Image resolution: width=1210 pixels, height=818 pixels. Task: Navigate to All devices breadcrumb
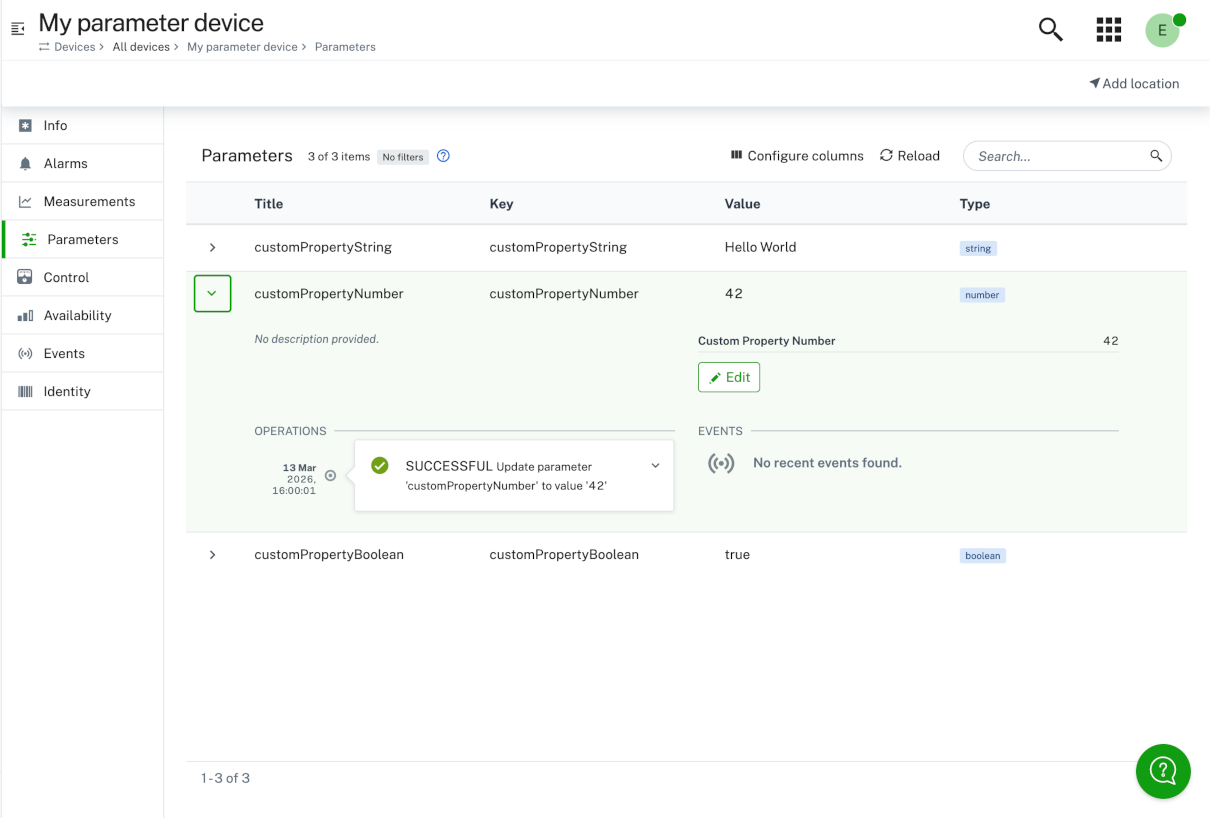[141, 47]
